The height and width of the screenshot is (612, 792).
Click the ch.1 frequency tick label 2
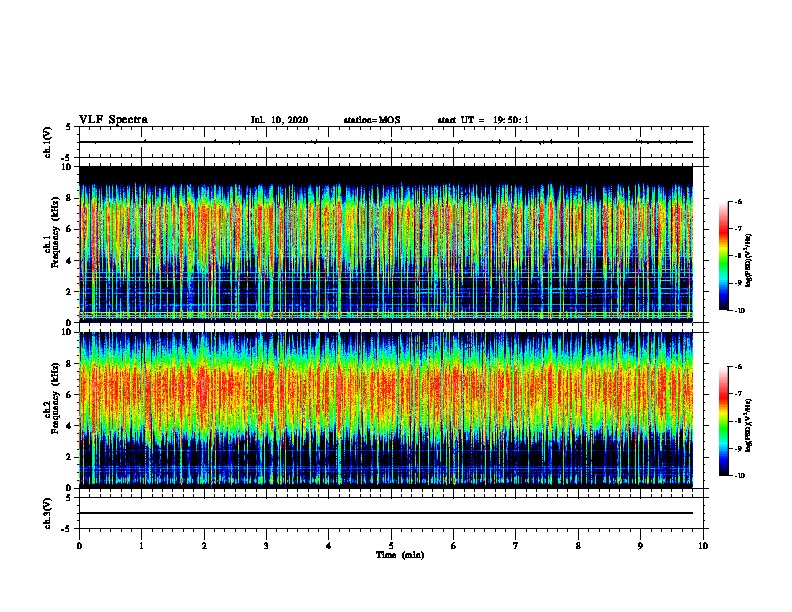[x=69, y=291]
